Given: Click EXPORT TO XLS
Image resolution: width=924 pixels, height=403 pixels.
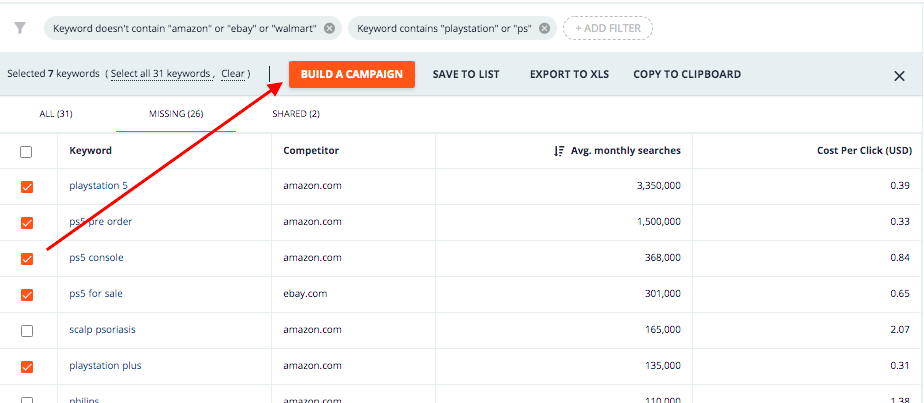Looking at the screenshot, I should point(569,74).
